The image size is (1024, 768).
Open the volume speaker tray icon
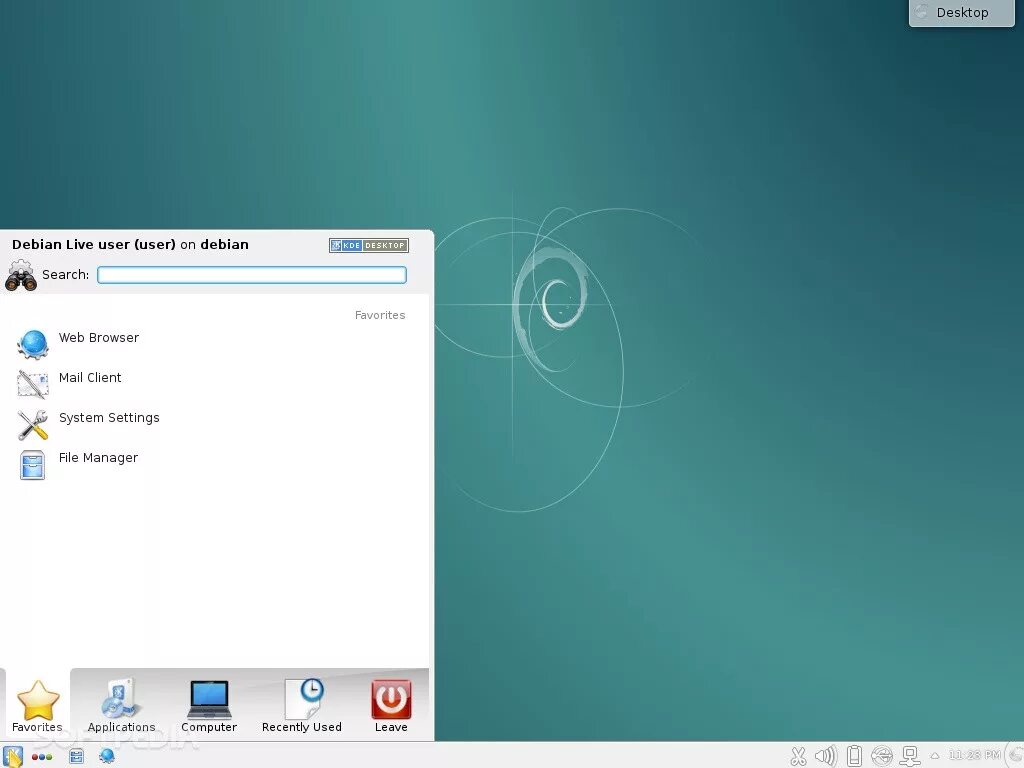pyautogui.click(x=826, y=756)
